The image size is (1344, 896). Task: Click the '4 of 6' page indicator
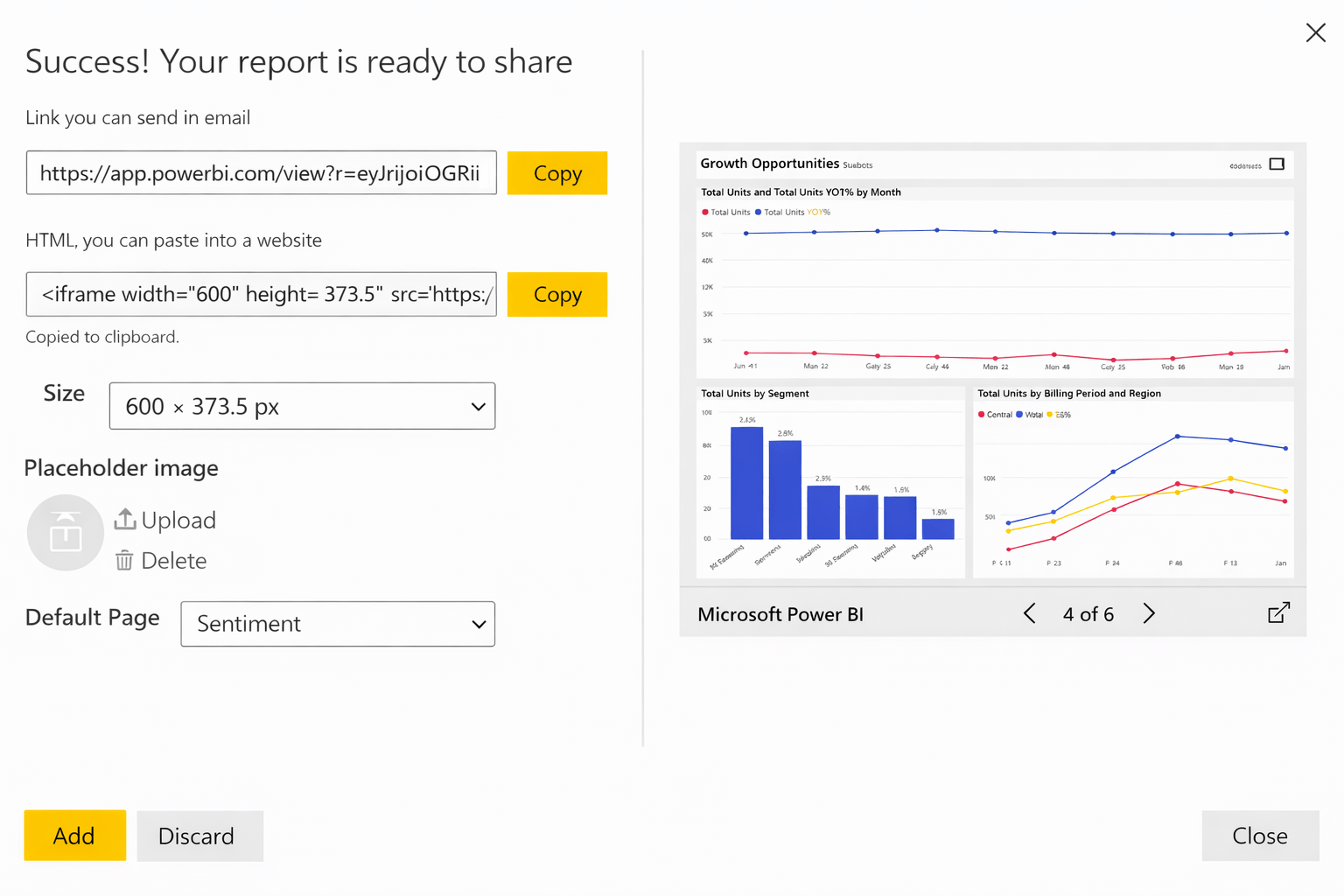[1088, 614]
